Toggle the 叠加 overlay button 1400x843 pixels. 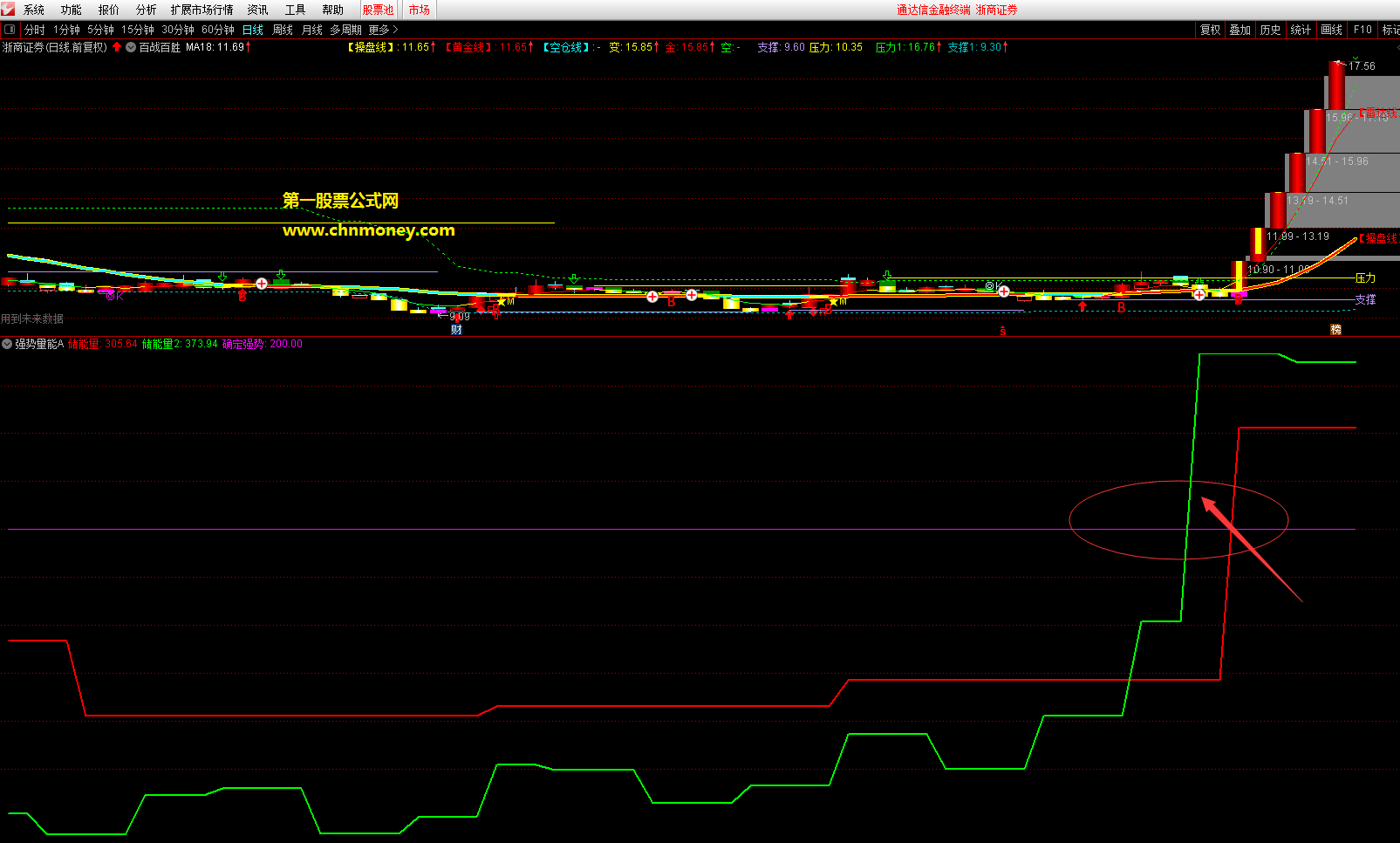[1240, 30]
